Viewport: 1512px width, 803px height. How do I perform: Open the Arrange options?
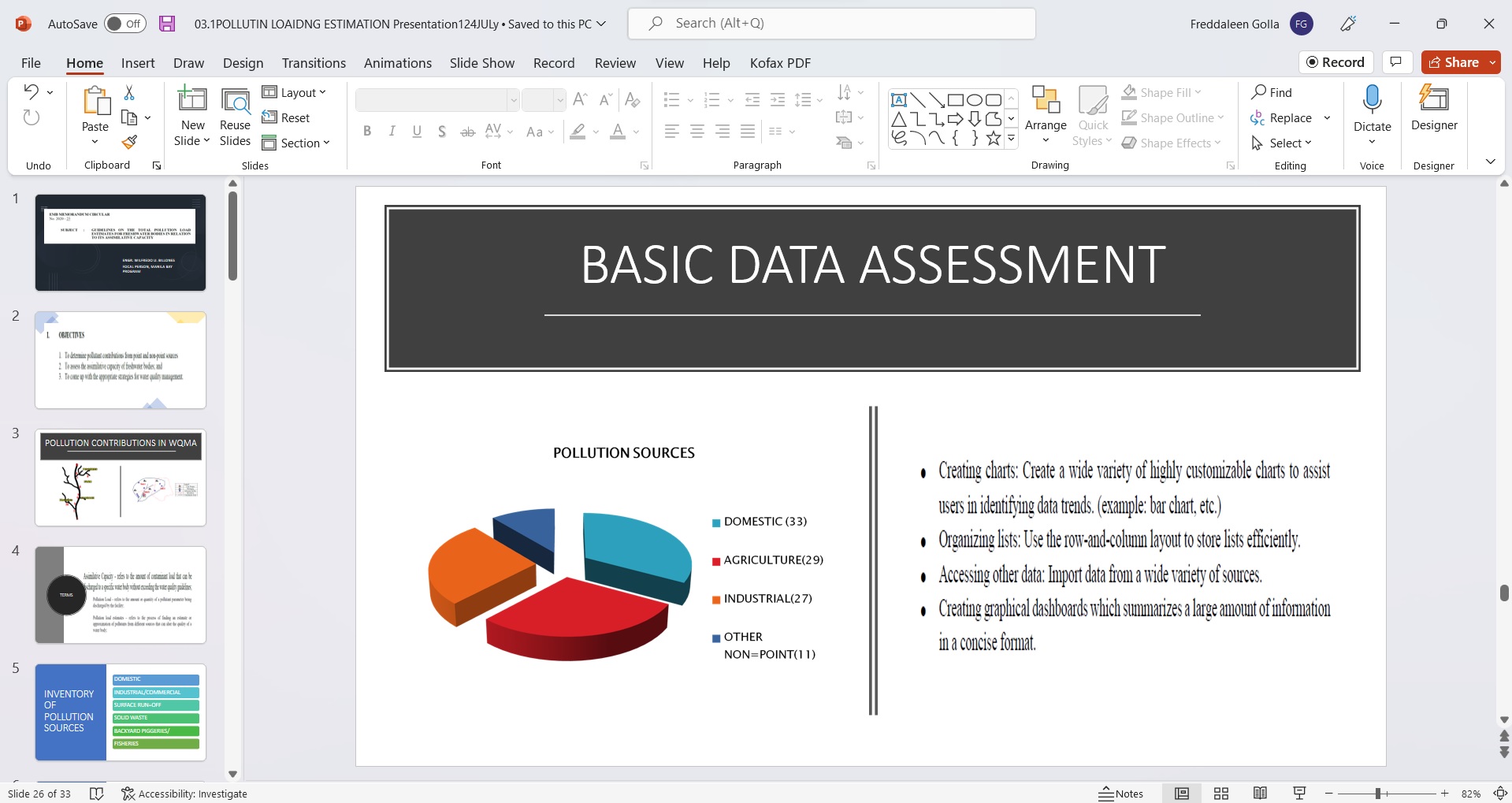[1046, 116]
